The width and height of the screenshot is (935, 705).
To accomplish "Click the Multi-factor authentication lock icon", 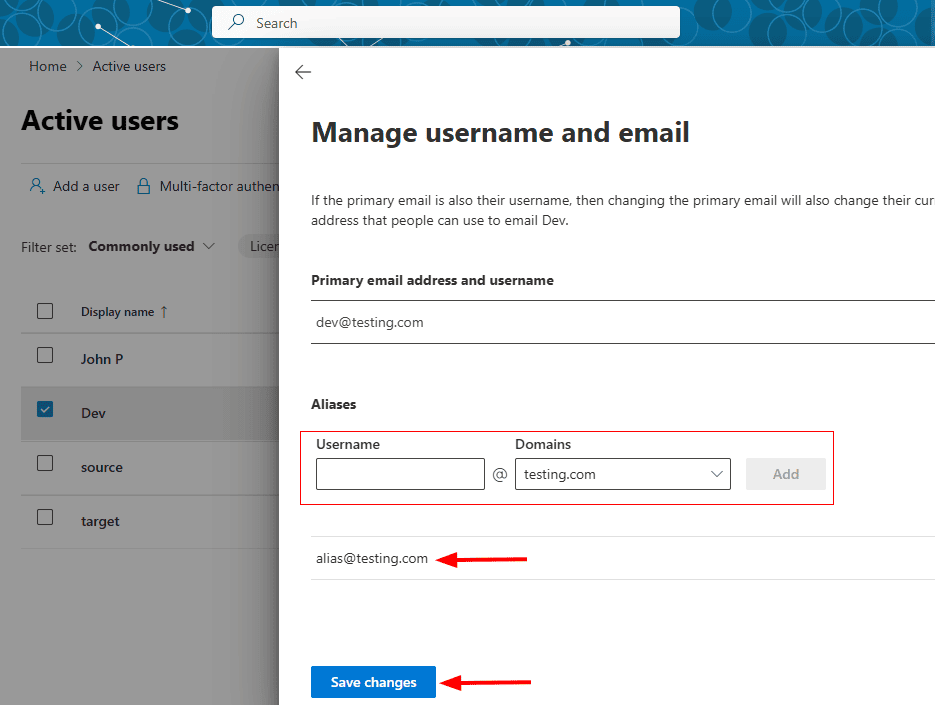I will (x=144, y=186).
